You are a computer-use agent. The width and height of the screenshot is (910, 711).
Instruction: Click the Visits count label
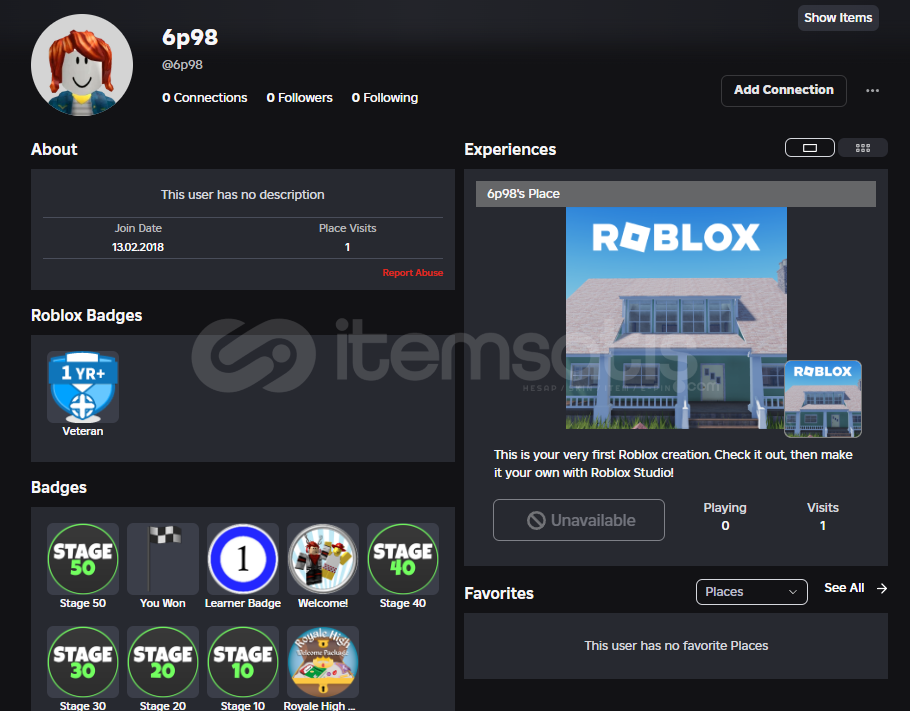pos(822,507)
